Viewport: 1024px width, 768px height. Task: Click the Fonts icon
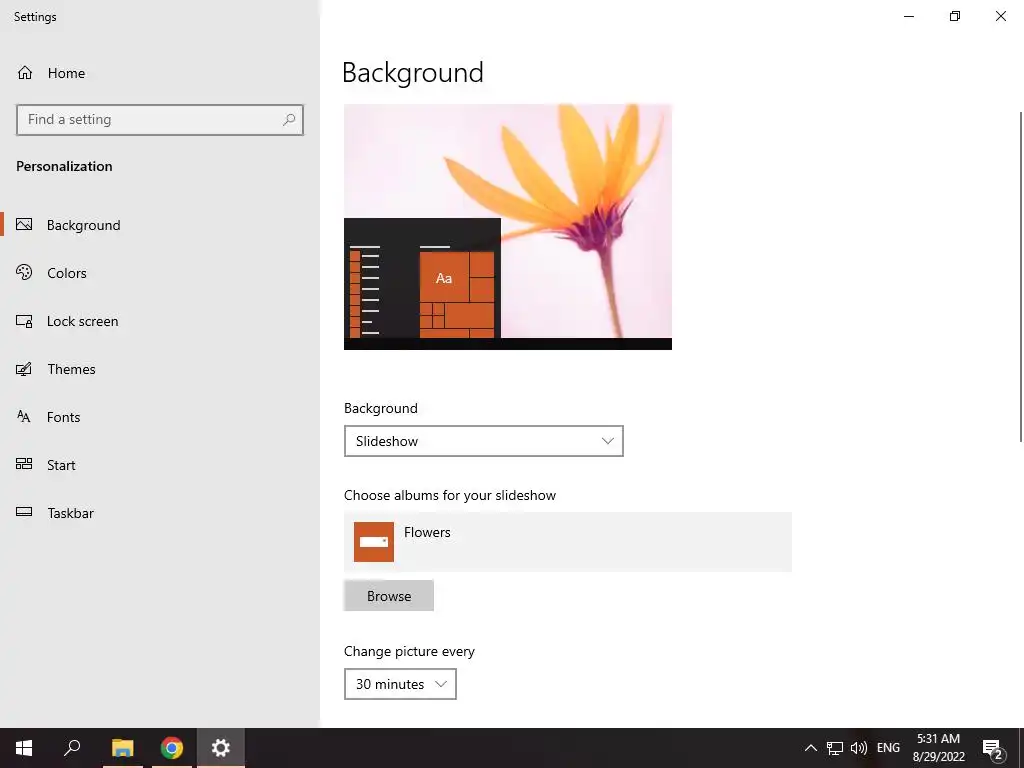tap(24, 417)
